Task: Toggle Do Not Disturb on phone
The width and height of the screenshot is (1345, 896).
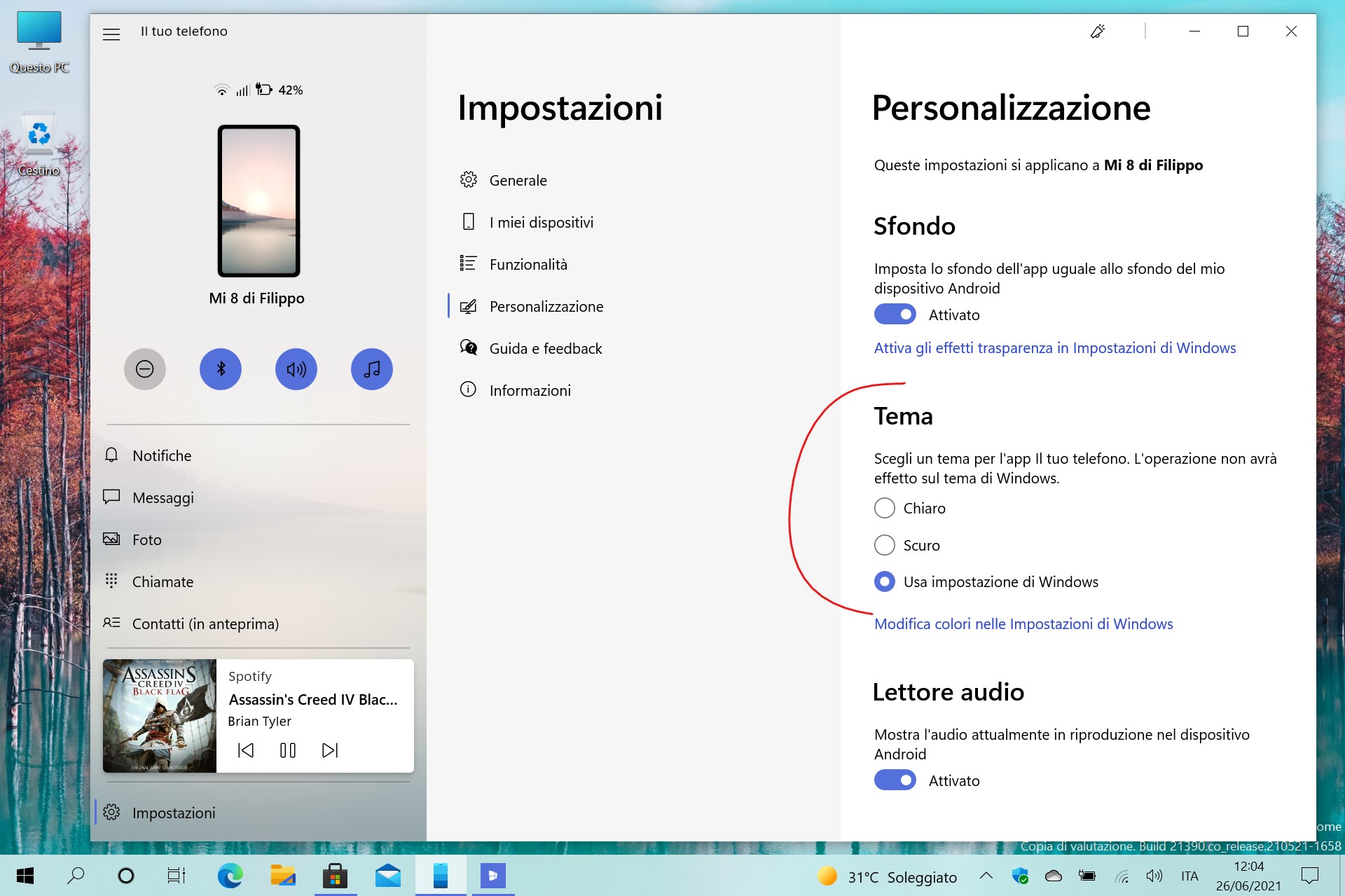Action: tap(145, 369)
